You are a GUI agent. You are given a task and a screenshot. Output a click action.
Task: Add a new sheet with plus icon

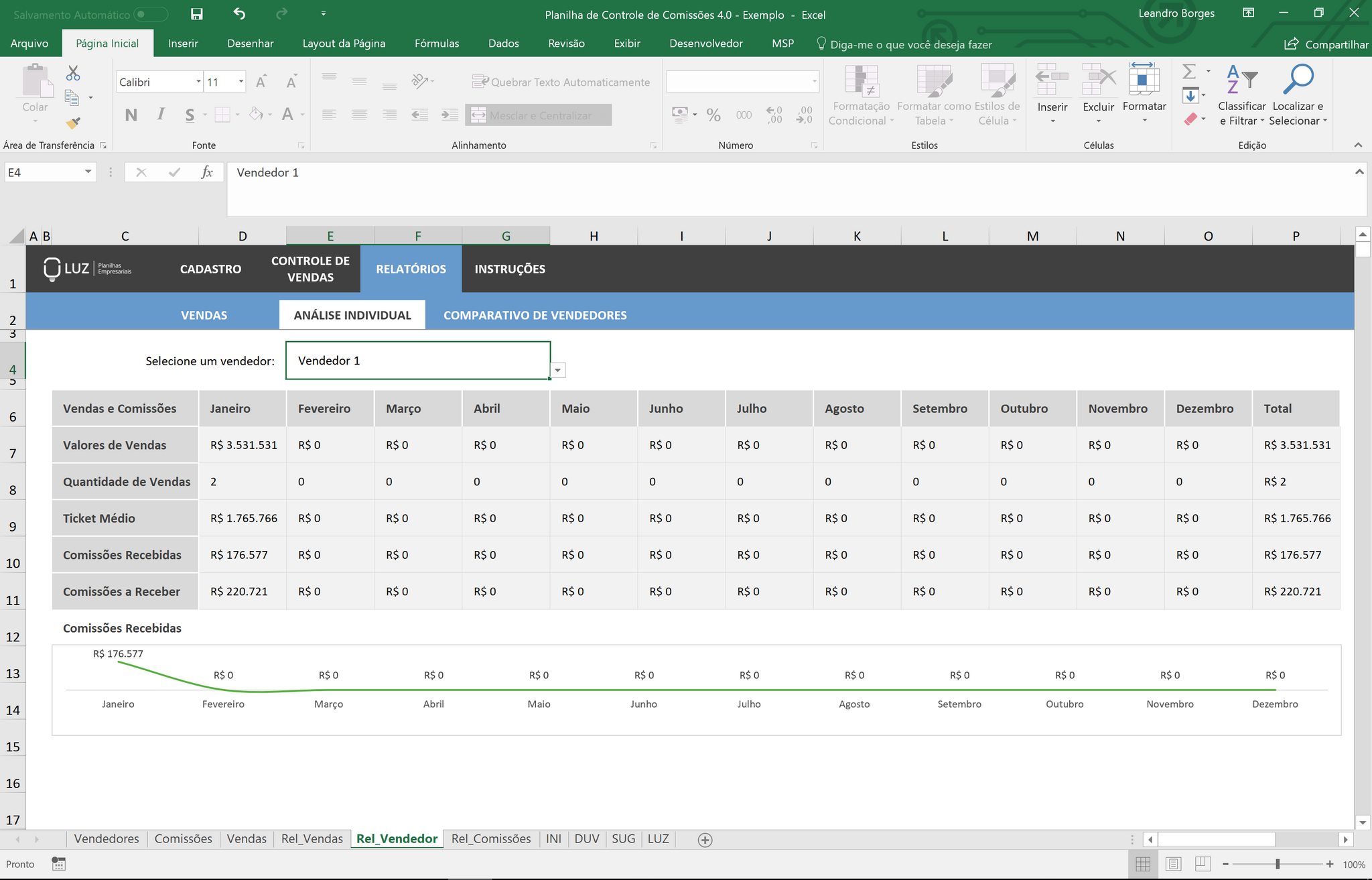coord(705,840)
